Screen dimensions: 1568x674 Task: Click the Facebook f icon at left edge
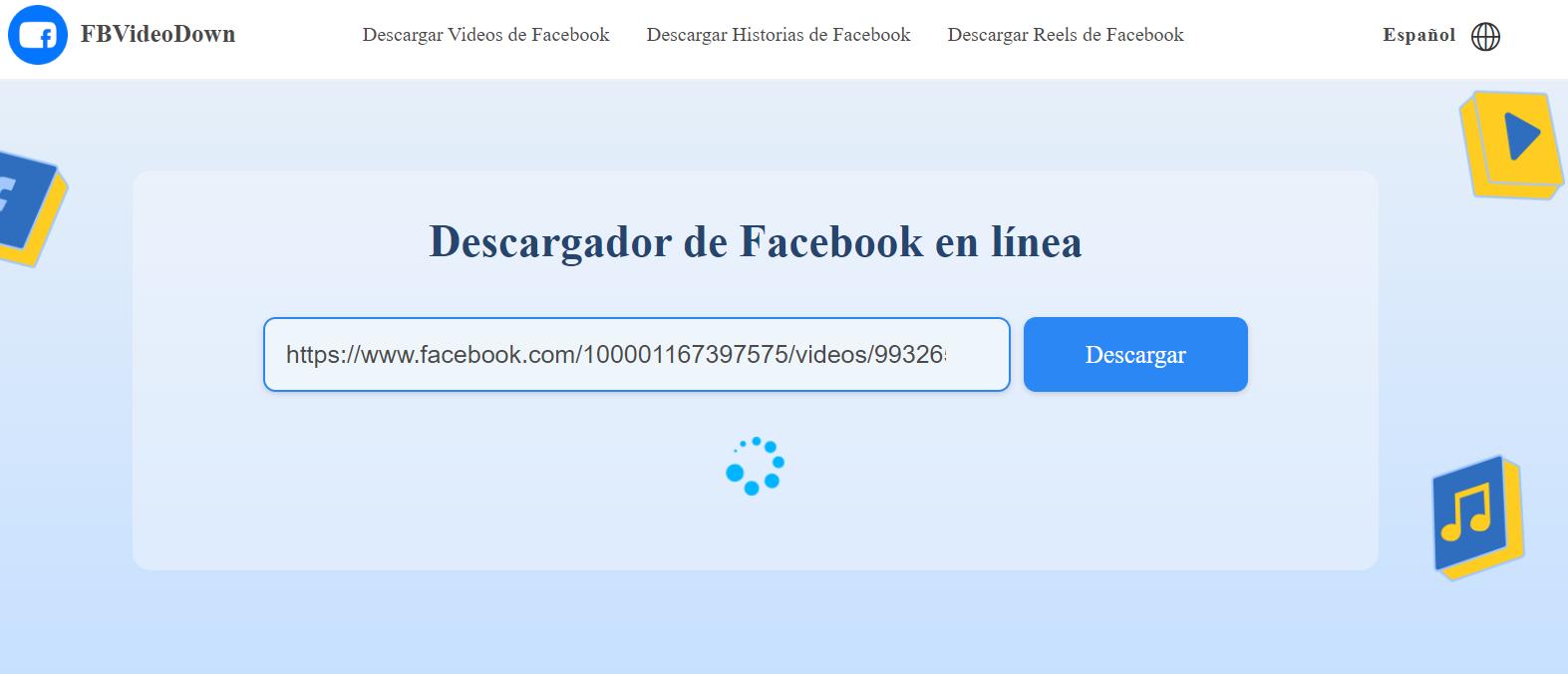coord(26,204)
